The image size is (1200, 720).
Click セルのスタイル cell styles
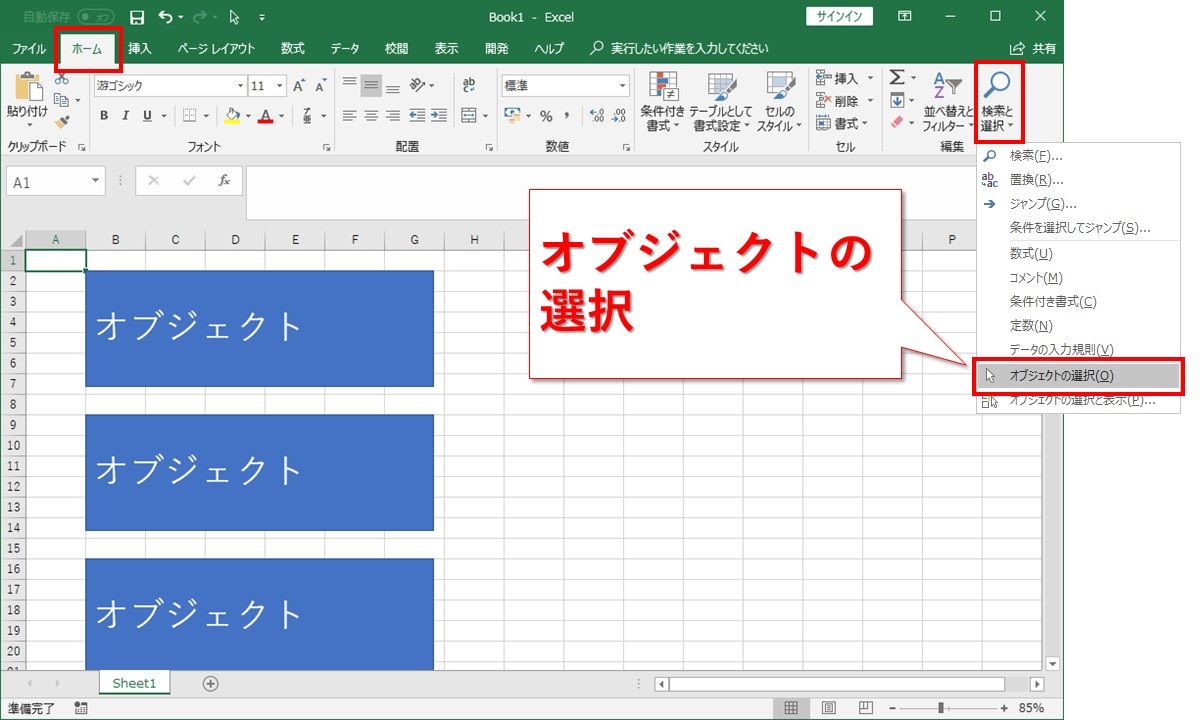pos(779,102)
